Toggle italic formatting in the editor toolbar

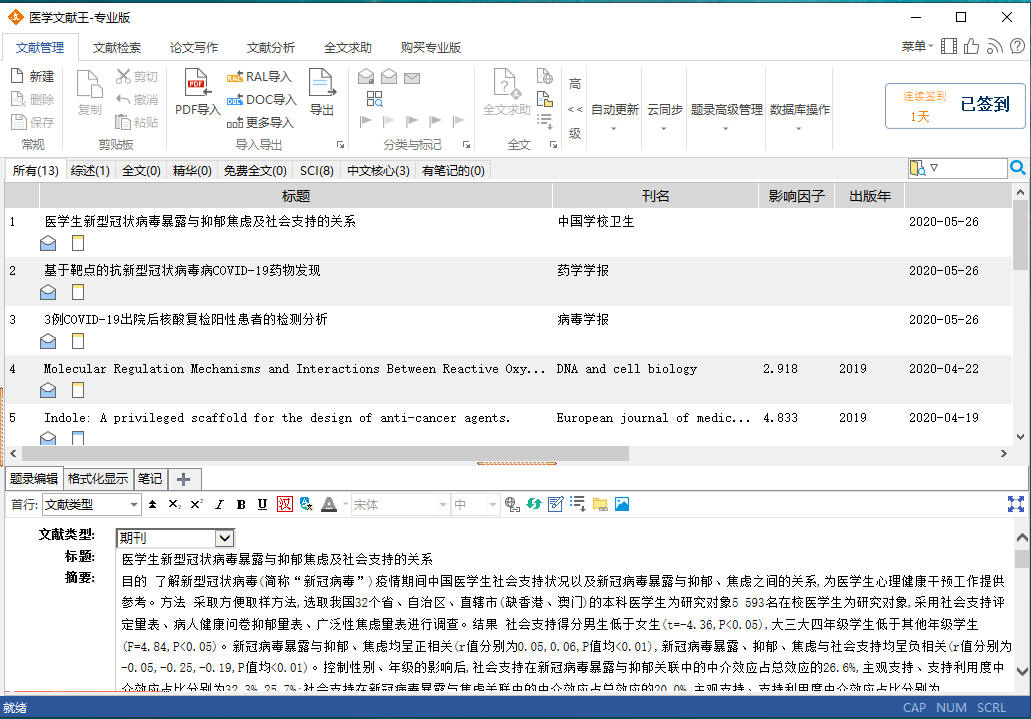coord(218,505)
